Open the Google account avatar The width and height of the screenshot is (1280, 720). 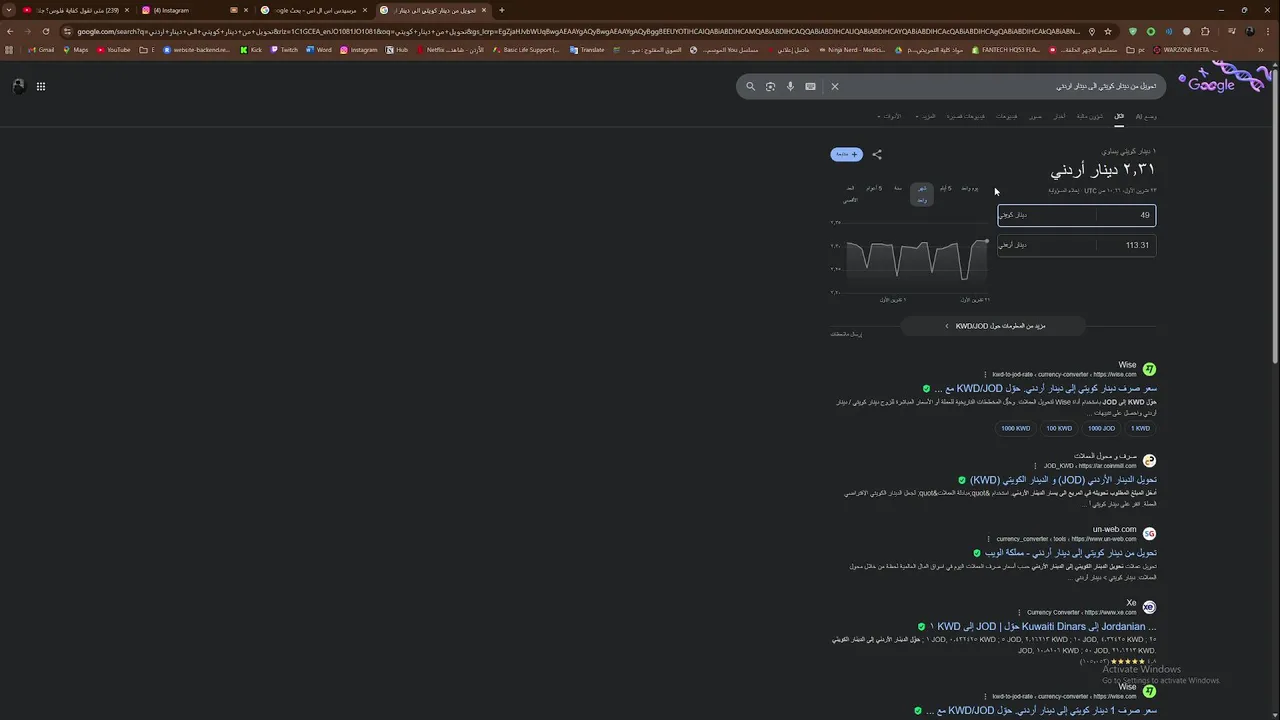pyautogui.click(x=18, y=86)
